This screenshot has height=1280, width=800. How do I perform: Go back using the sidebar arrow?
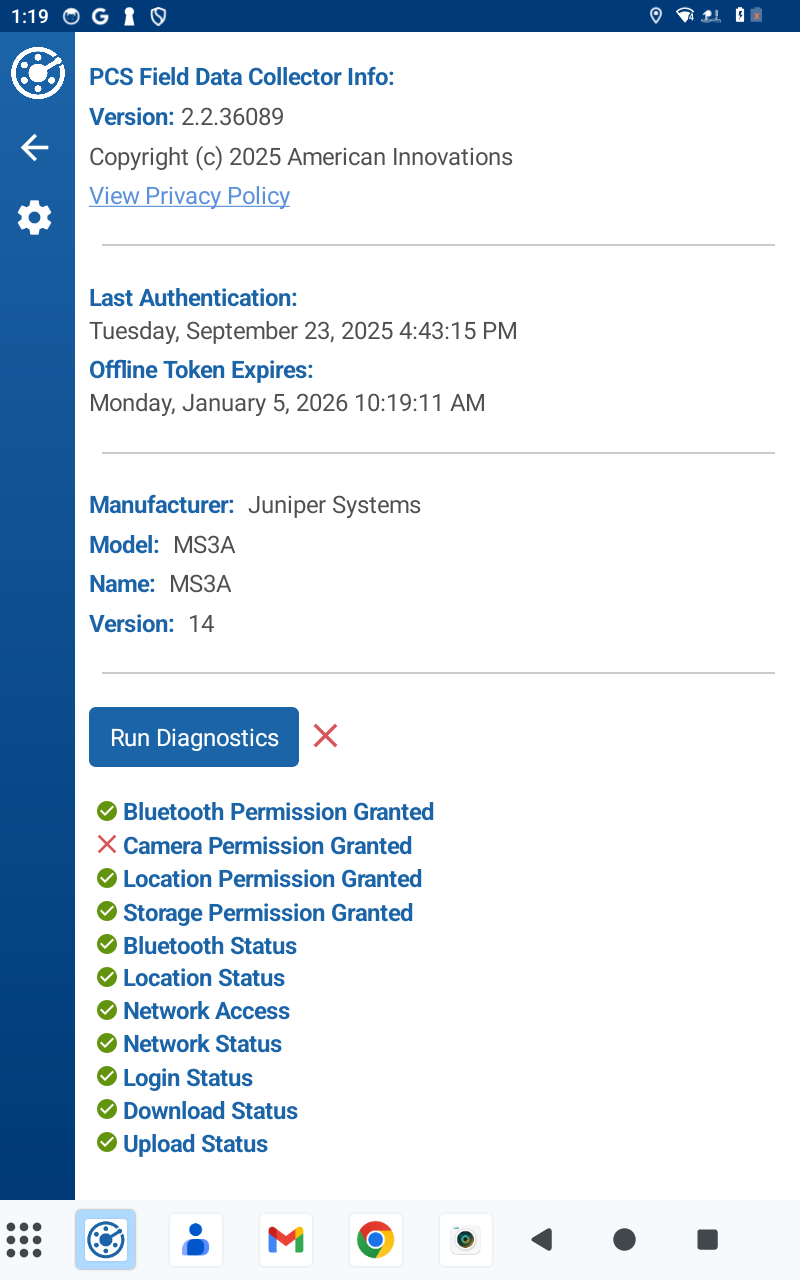(35, 148)
